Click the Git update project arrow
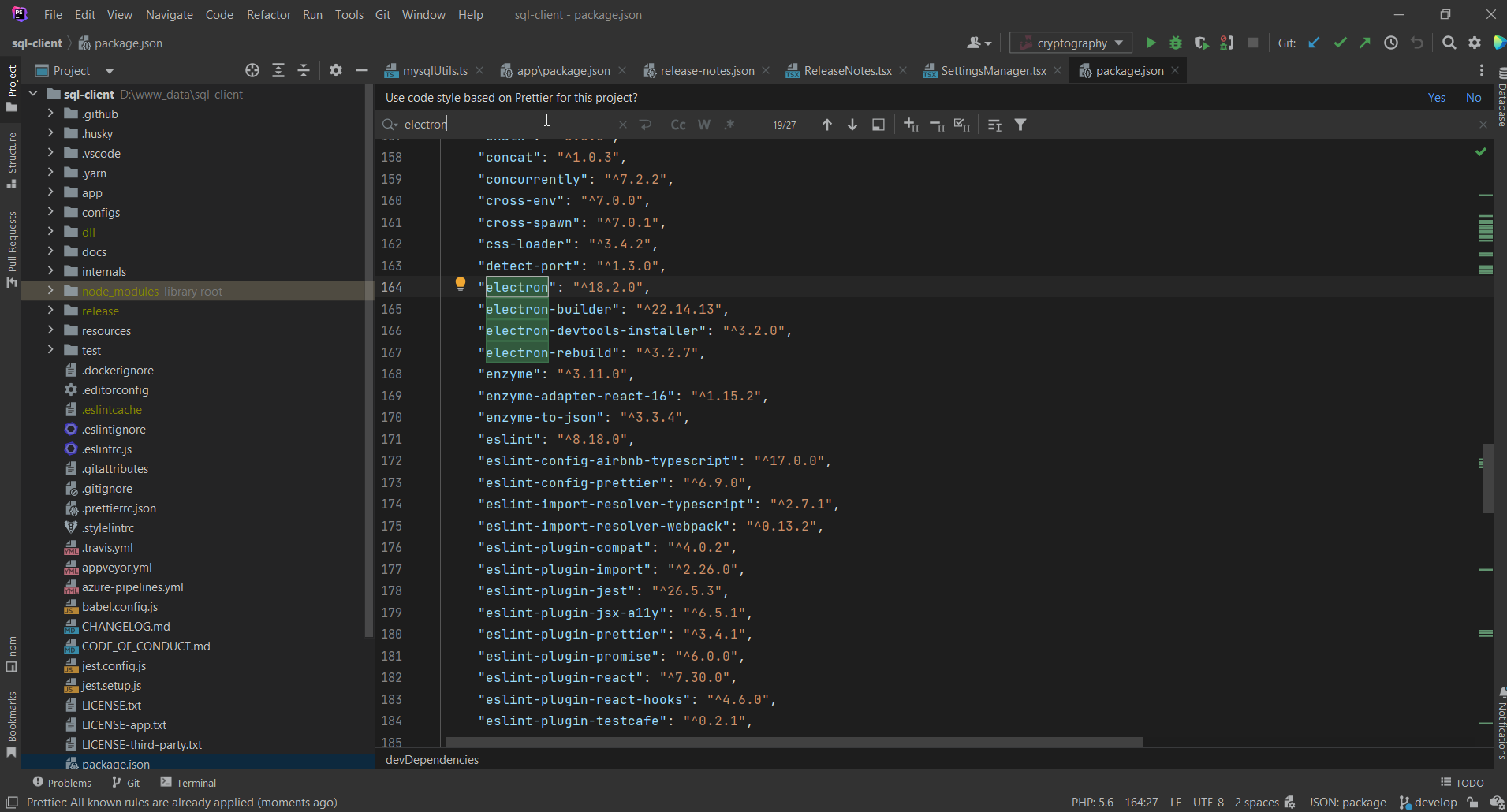The height and width of the screenshot is (812, 1507). [1314, 43]
